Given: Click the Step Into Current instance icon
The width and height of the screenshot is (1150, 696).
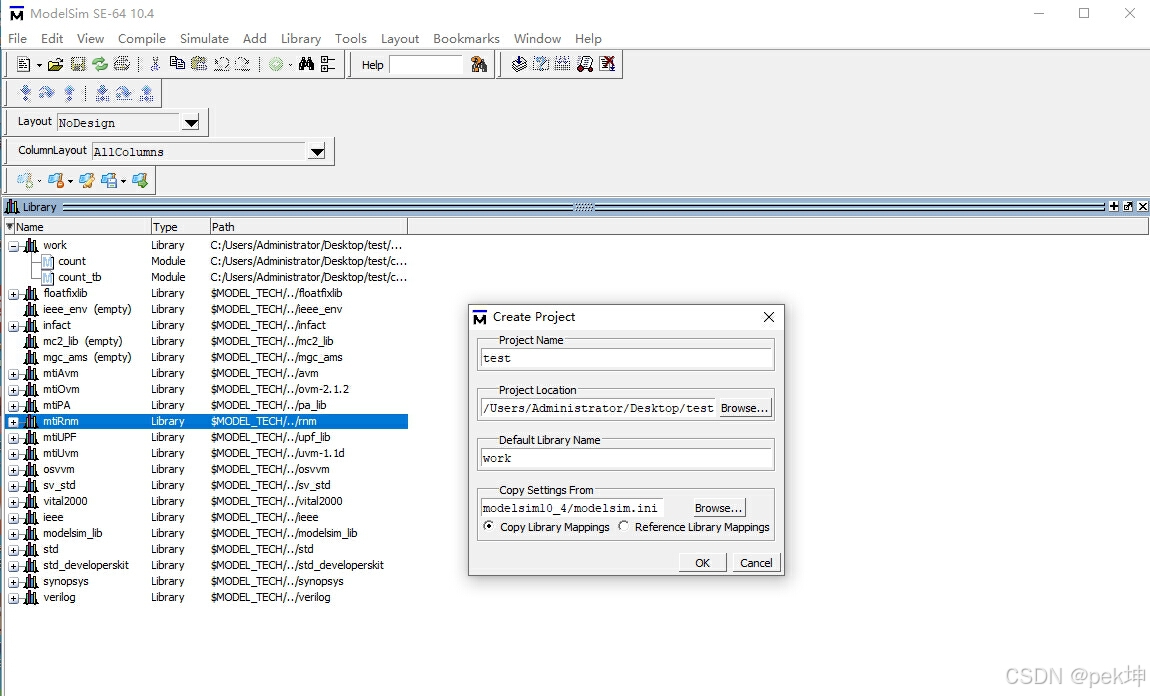Looking at the screenshot, I should coord(103,93).
